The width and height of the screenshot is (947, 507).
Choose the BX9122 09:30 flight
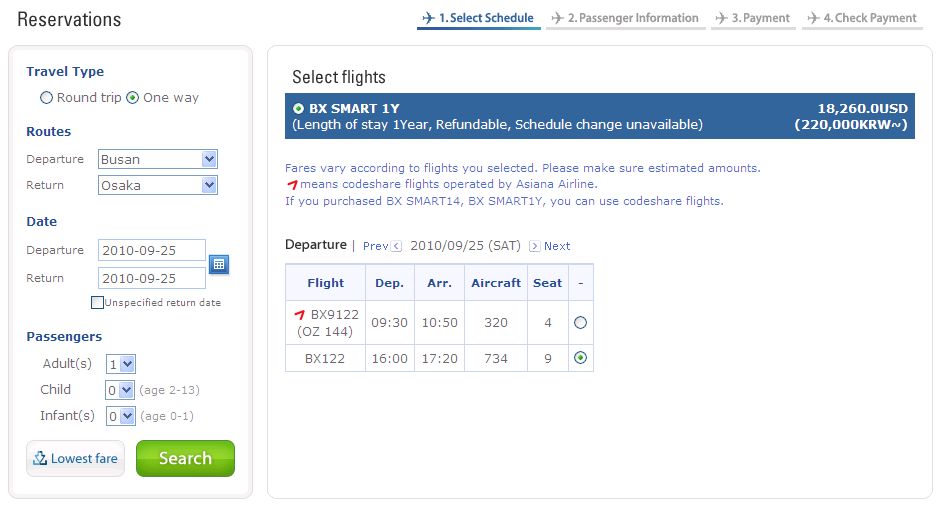580,323
